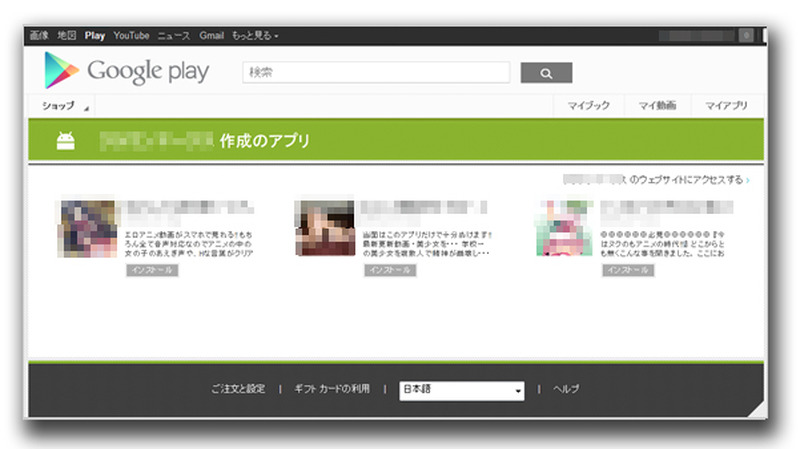Follow the ウェブサイトにアクセスする link

click(690, 180)
